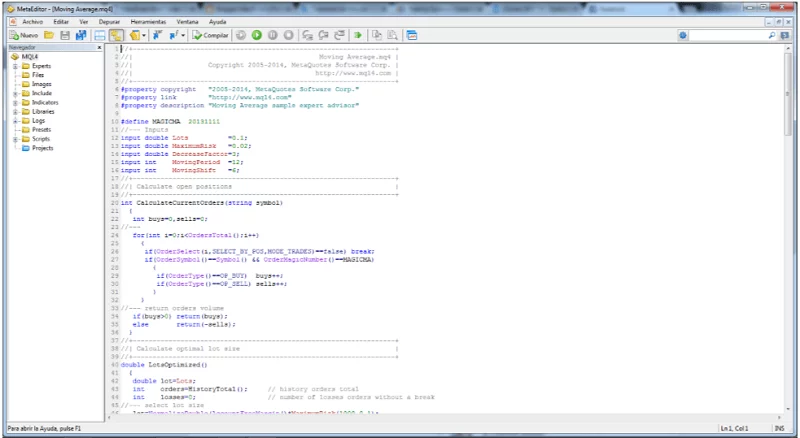Expand the Indicators folder node

(15, 103)
